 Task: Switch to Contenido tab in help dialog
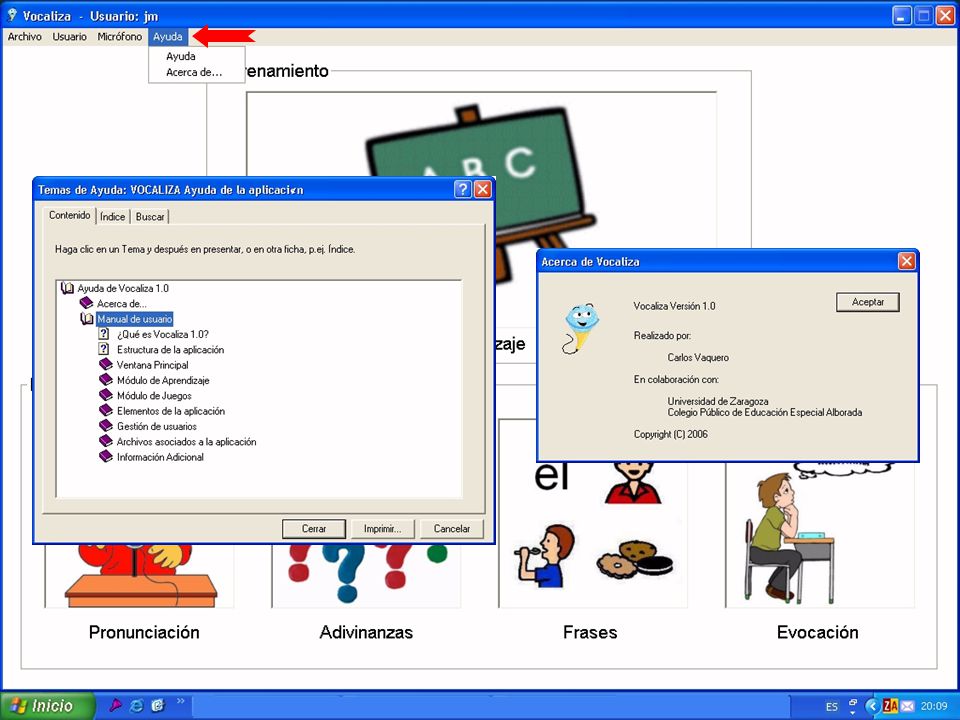click(69, 216)
